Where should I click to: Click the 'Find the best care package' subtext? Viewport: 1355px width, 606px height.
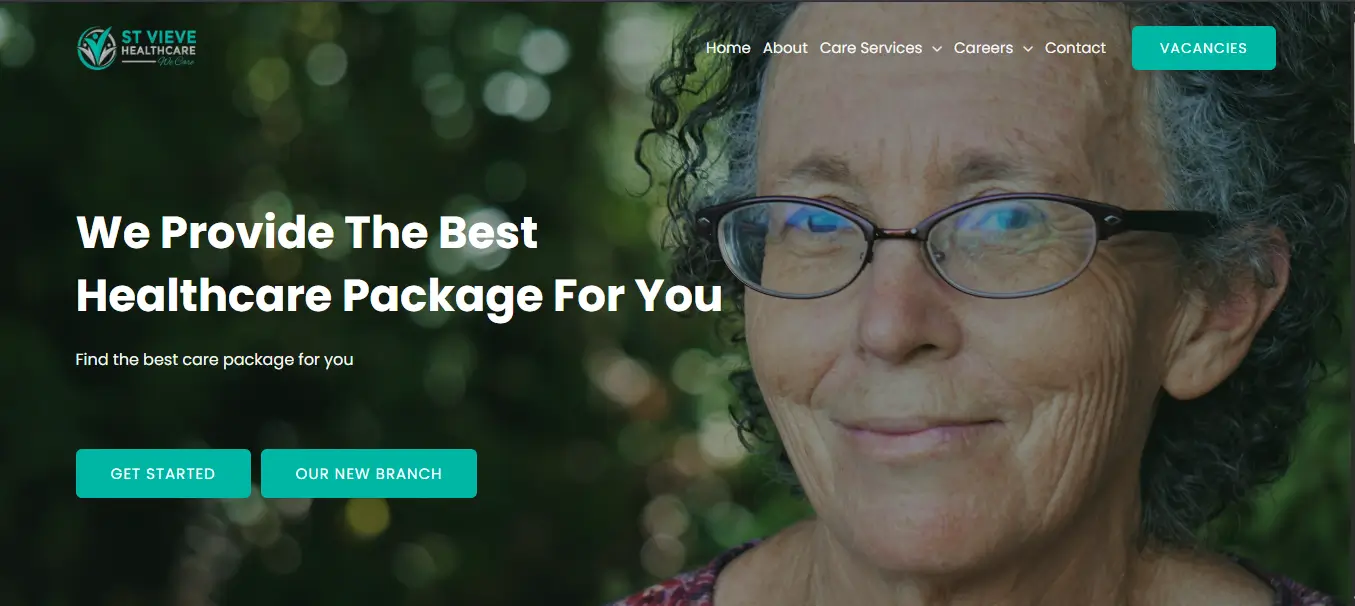click(215, 359)
